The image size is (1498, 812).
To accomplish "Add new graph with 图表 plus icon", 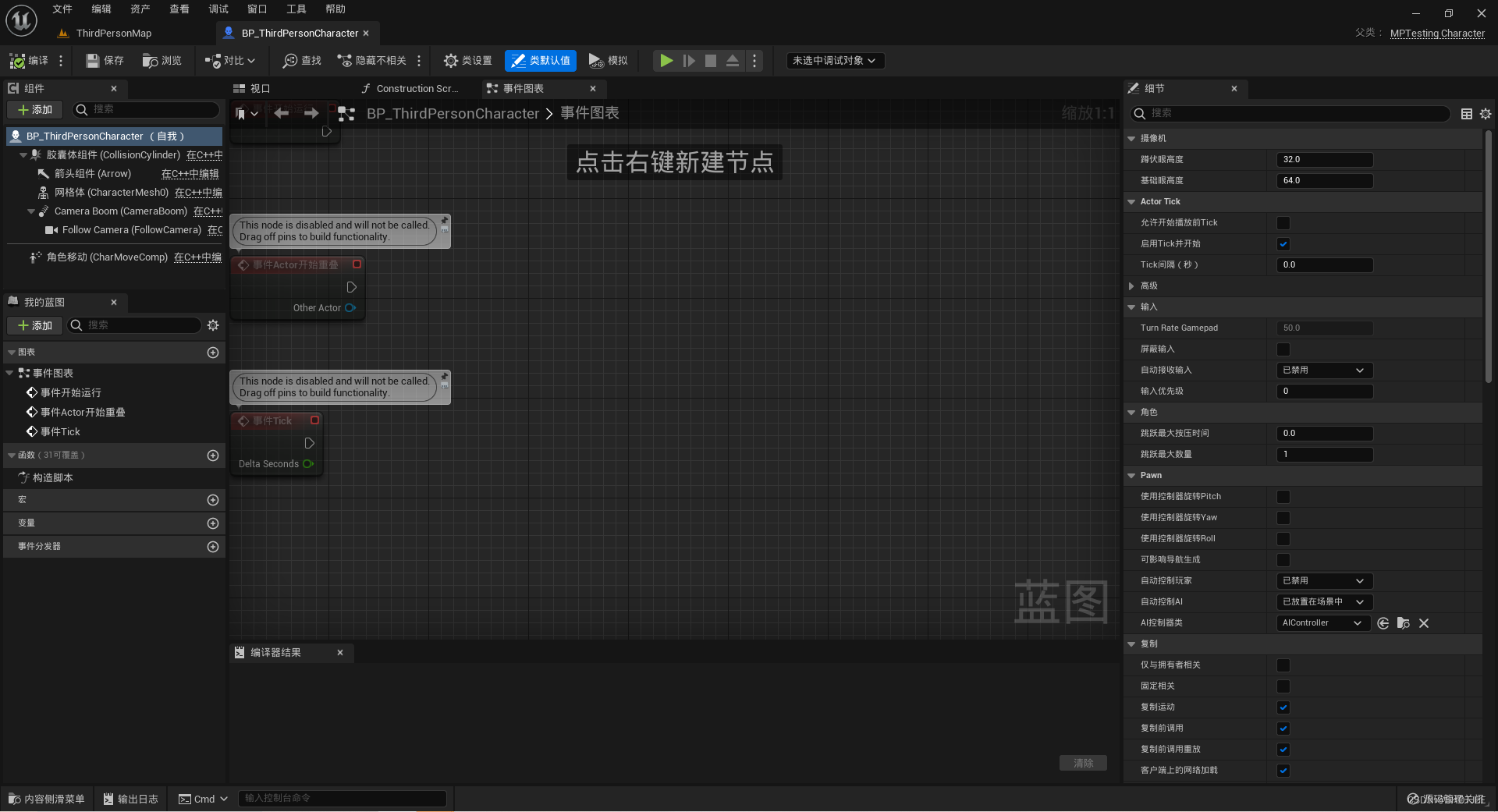I will coord(213,353).
